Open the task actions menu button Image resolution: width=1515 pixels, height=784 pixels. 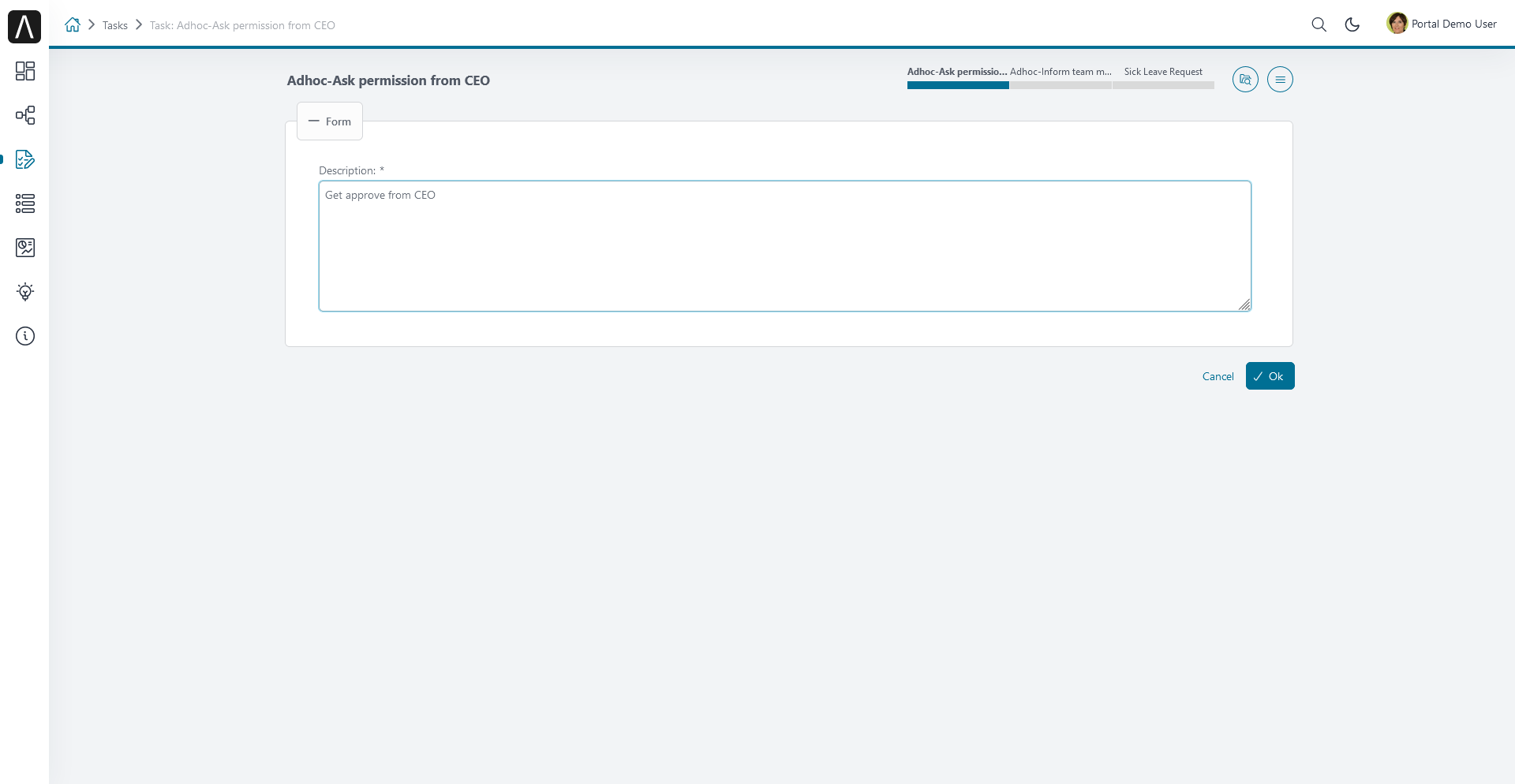click(1280, 80)
